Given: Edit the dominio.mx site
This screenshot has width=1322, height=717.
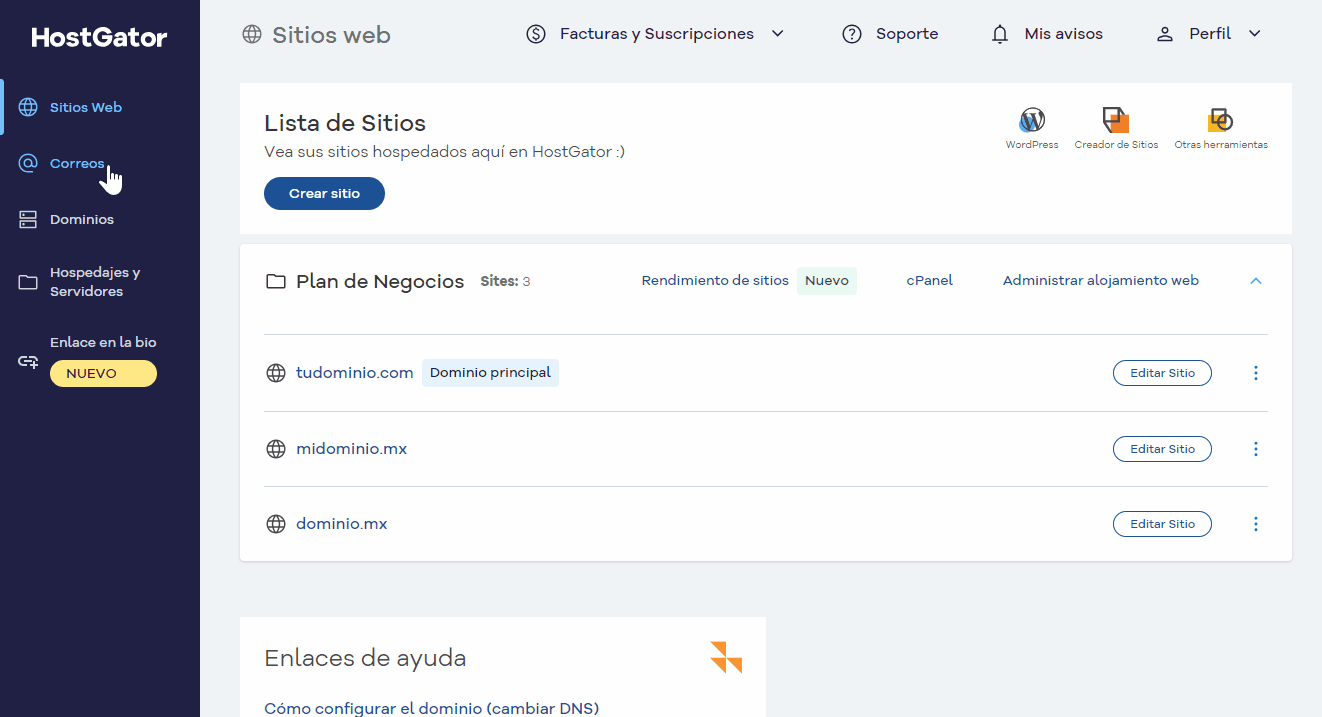Looking at the screenshot, I should coord(1162,524).
